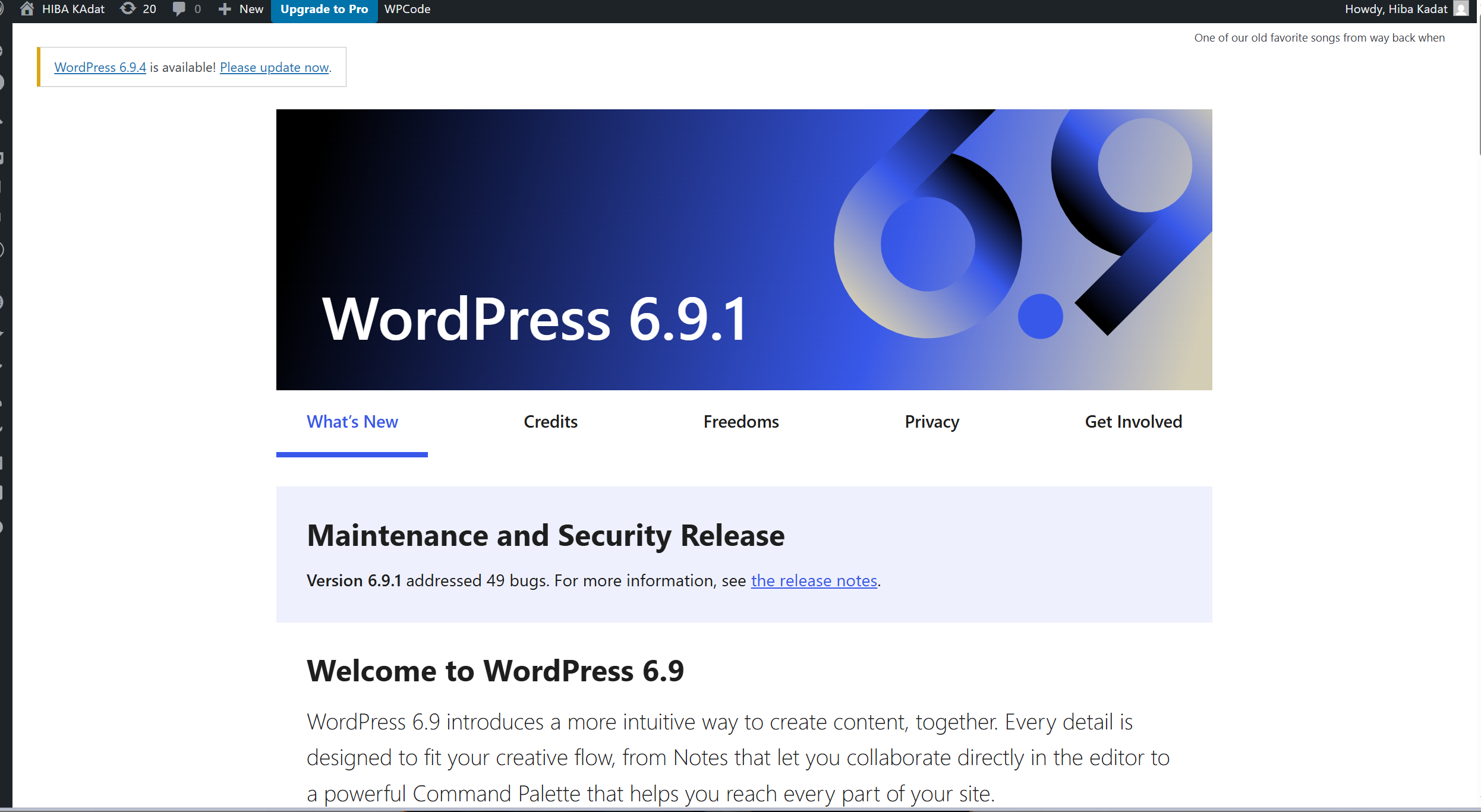Open the Get Involved tab
The image size is (1481, 812).
coord(1133,422)
